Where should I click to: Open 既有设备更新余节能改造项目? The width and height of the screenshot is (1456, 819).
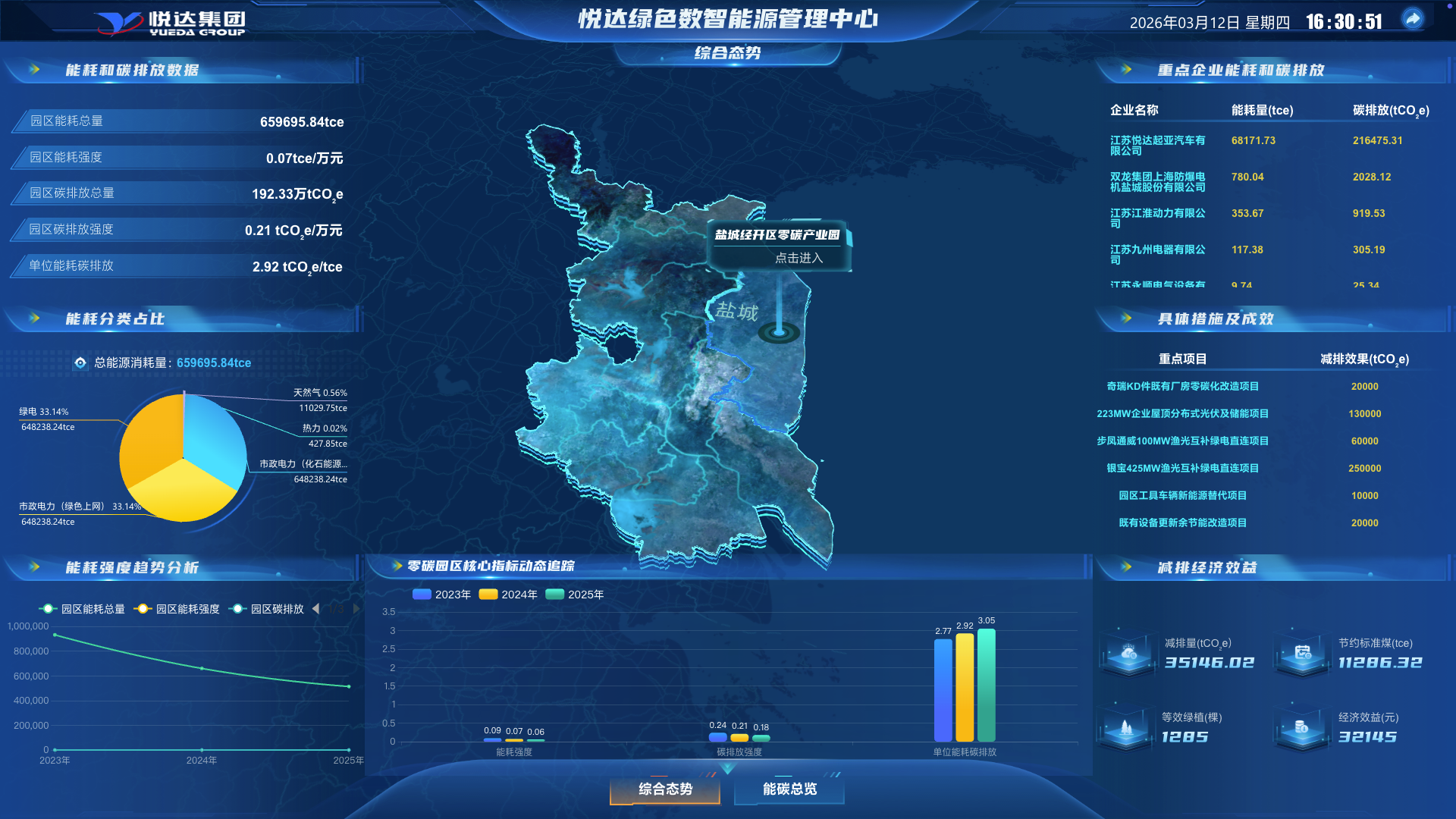1182,523
